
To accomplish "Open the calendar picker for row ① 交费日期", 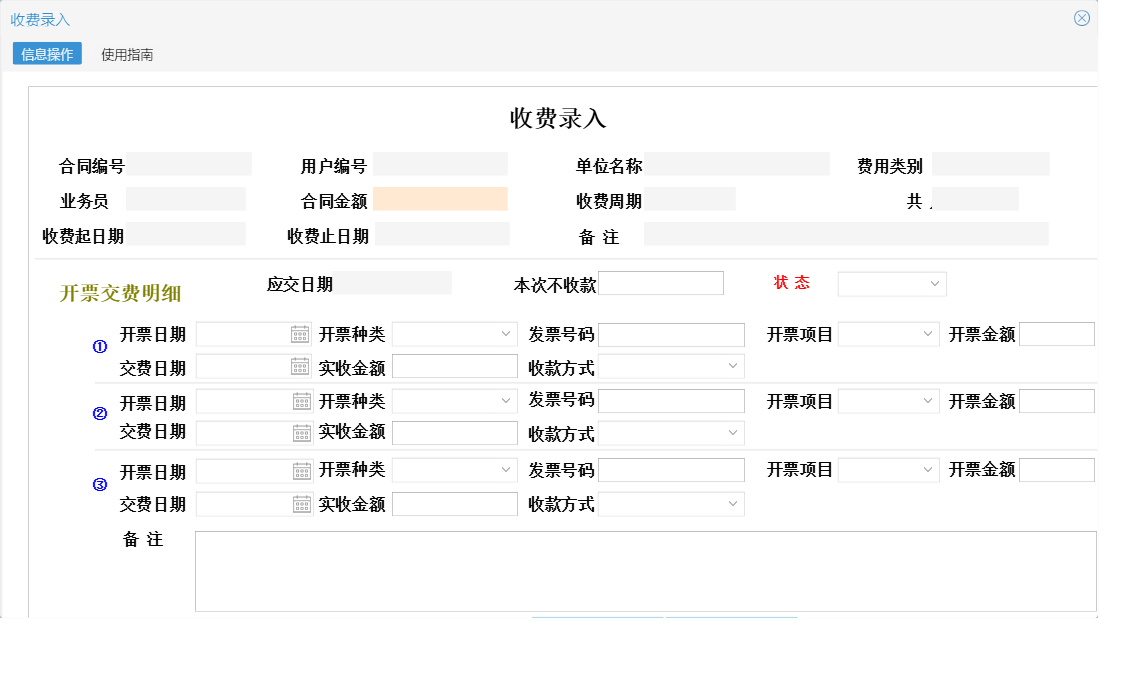I will [303, 366].
